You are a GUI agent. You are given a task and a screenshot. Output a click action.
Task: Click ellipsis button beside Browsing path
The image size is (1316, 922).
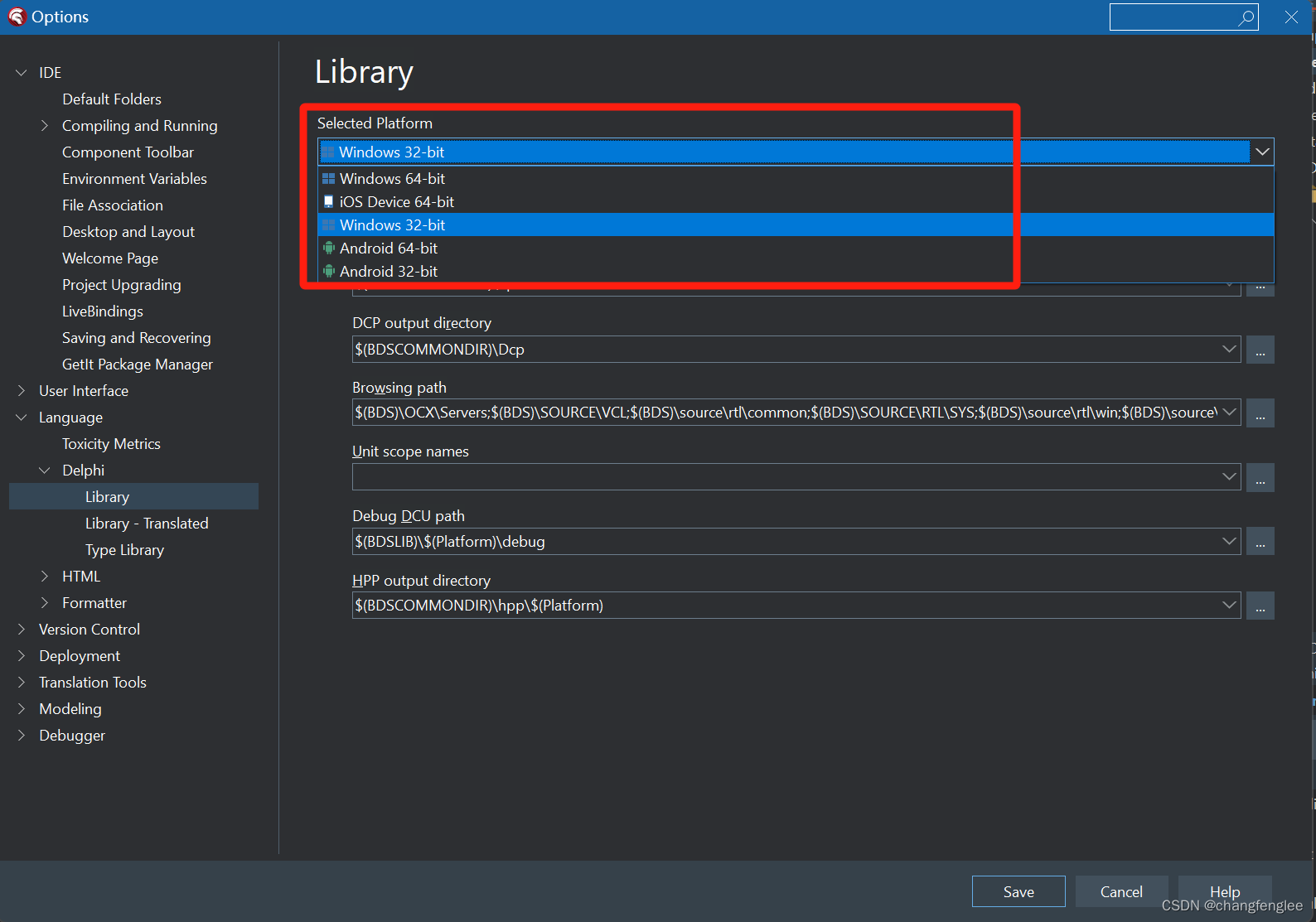(1260, 413)
